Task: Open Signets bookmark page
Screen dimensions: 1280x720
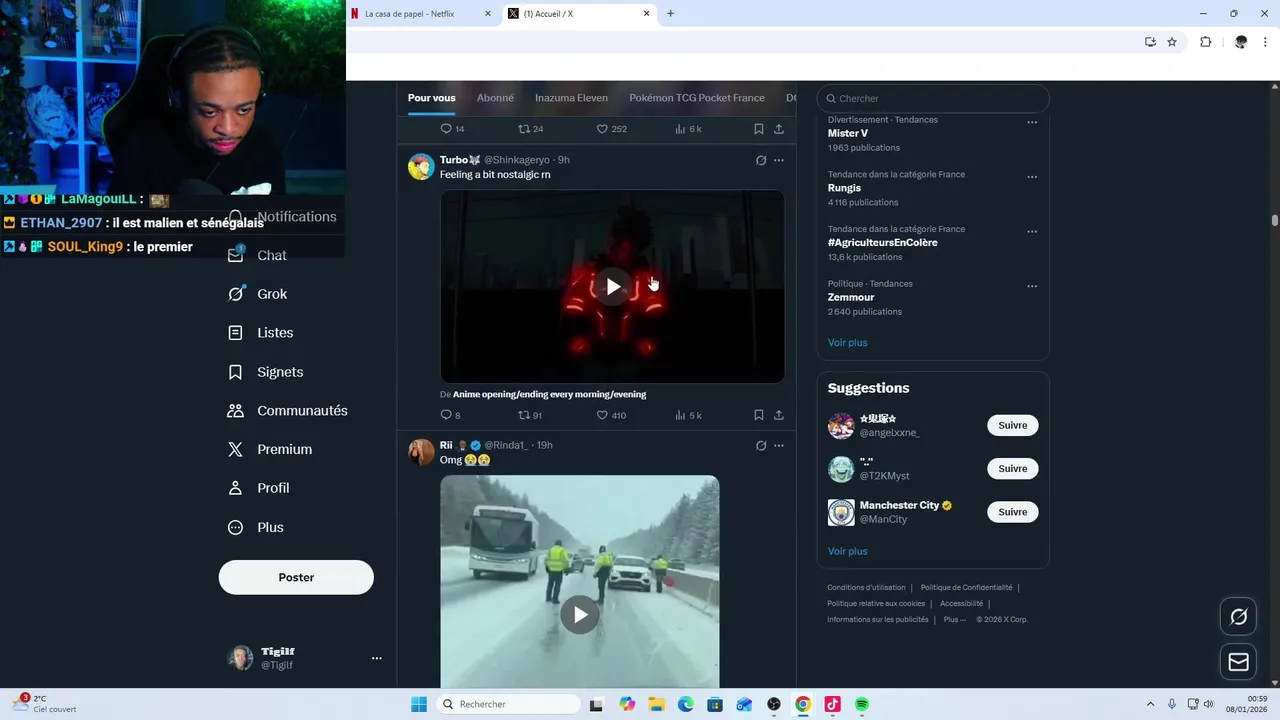Action: point(265,372)
